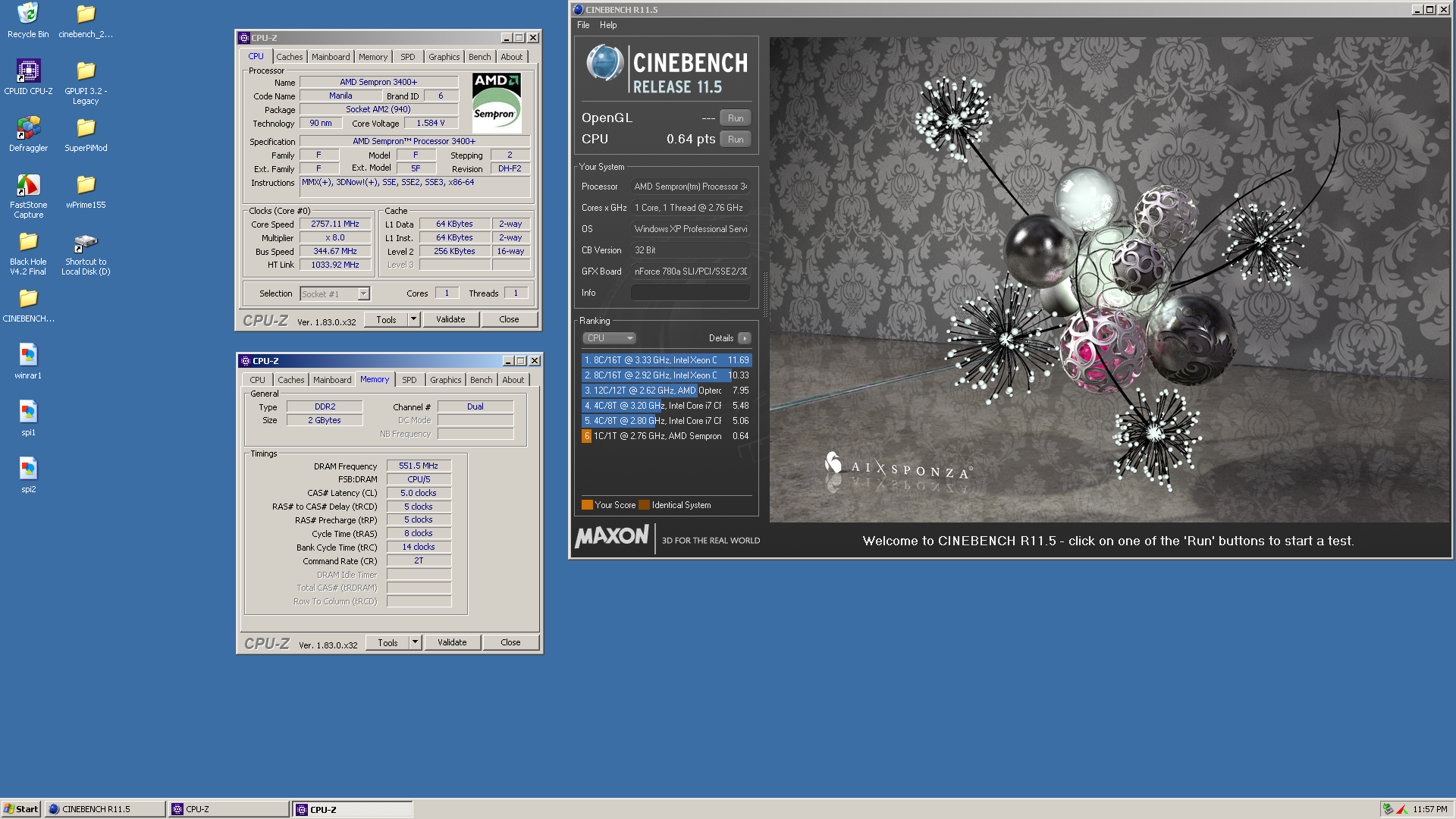
Task: Click the antivirus tray icon in the system tray
Action: click(x=1387, y=809)
